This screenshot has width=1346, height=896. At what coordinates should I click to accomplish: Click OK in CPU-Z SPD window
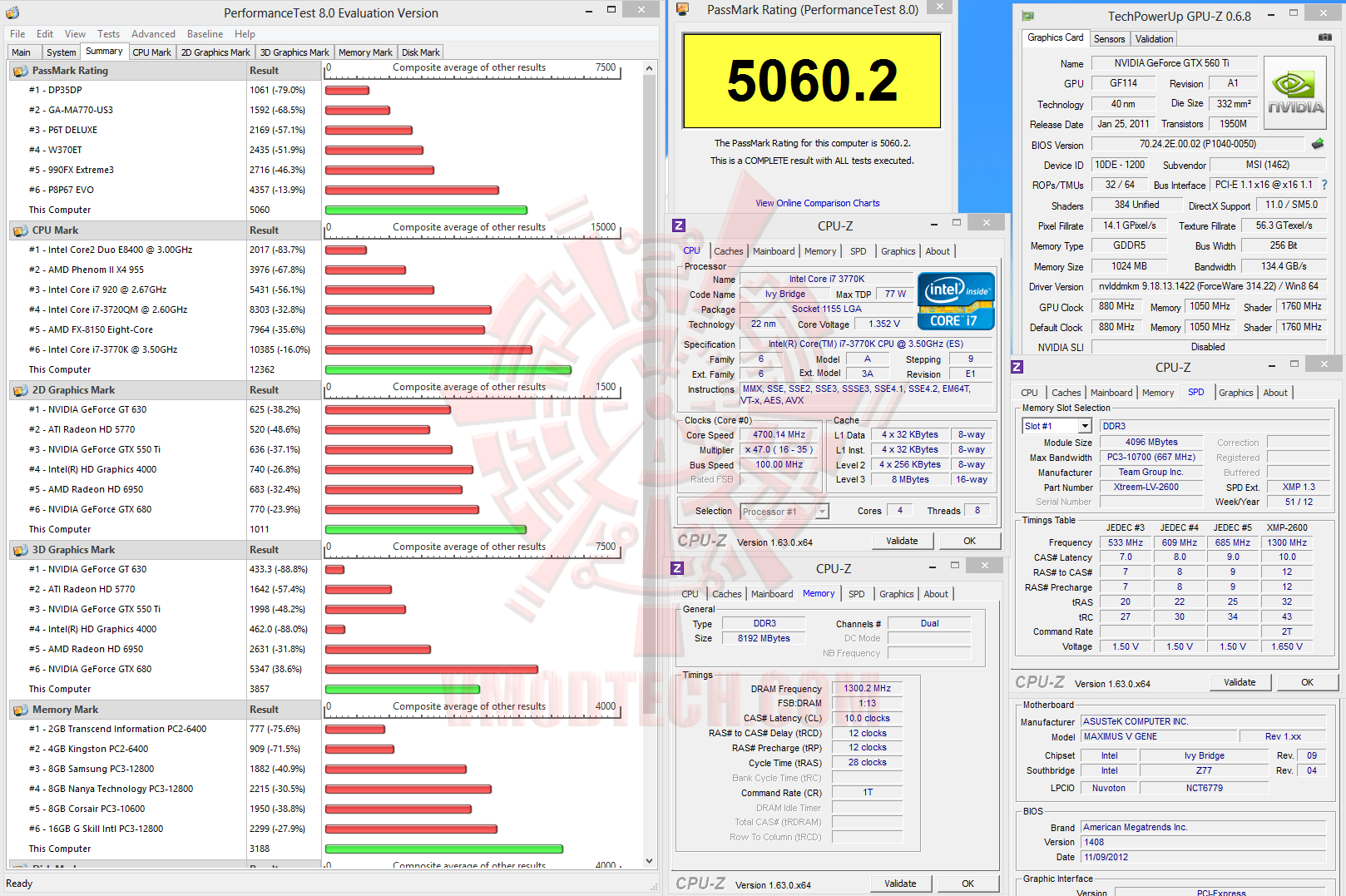pos(1307,682)
